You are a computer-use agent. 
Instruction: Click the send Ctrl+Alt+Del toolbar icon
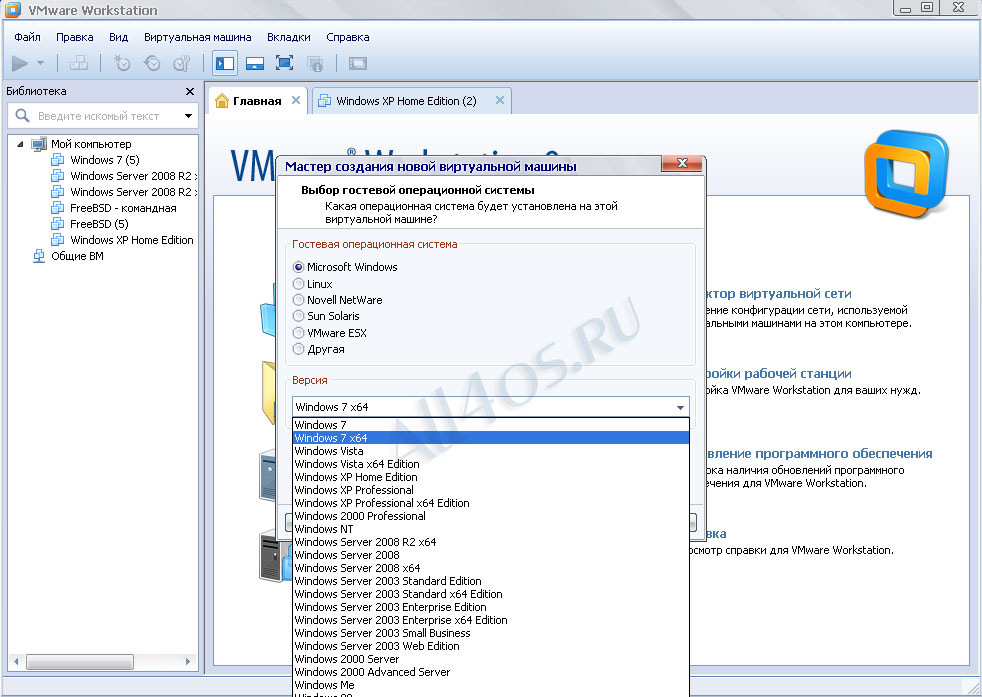[x=78, y=63]
